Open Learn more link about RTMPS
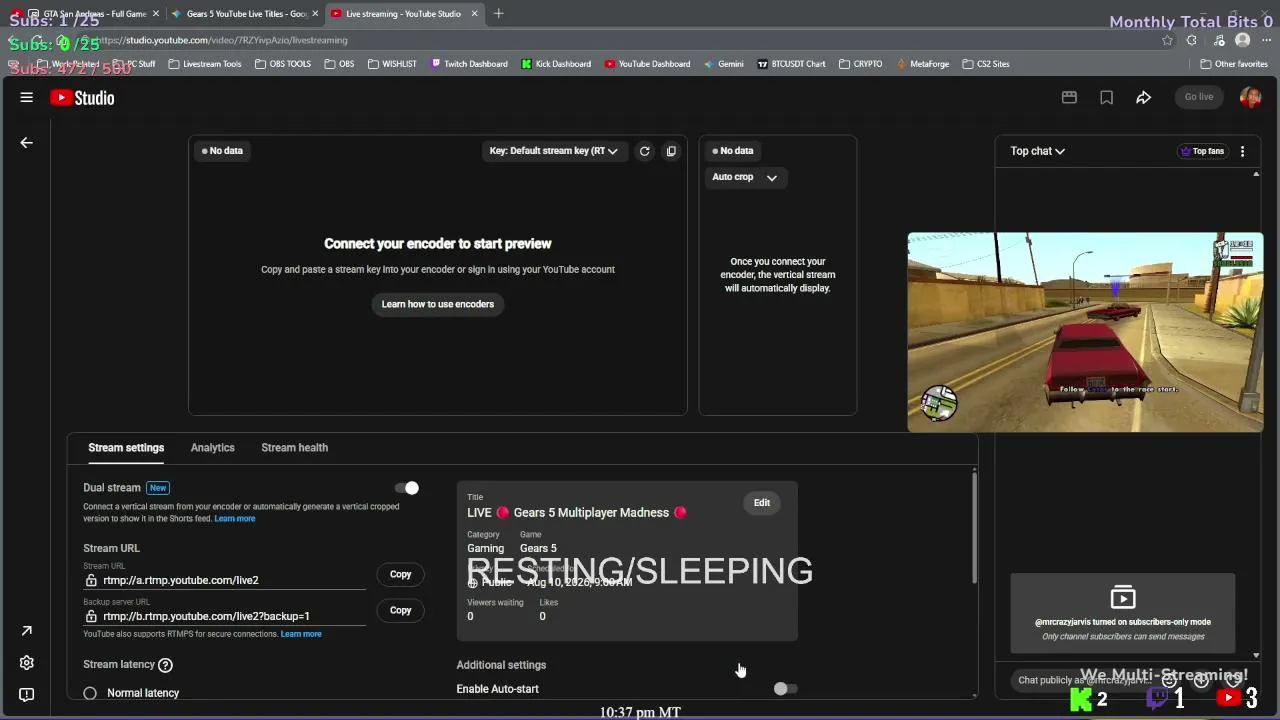 point(301,634)
